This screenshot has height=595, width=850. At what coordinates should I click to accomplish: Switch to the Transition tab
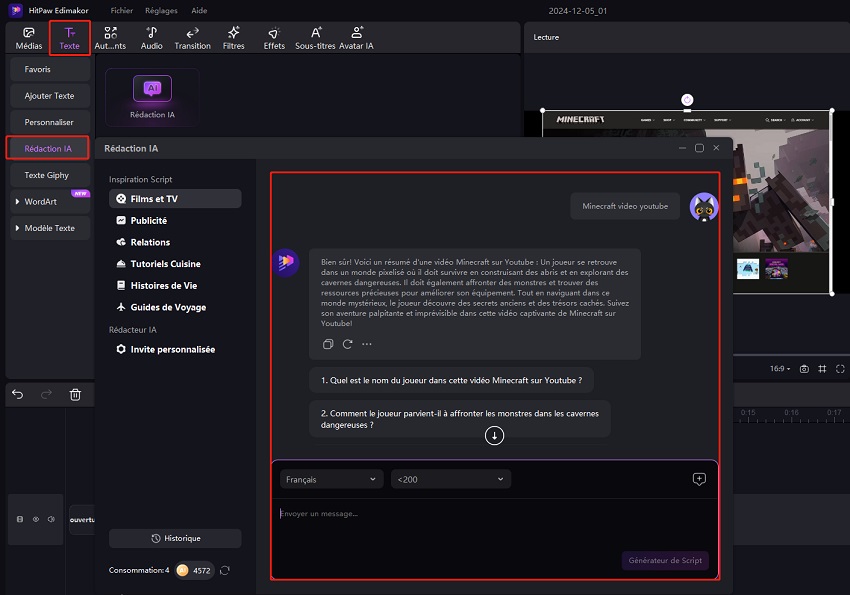pos(192,38)
